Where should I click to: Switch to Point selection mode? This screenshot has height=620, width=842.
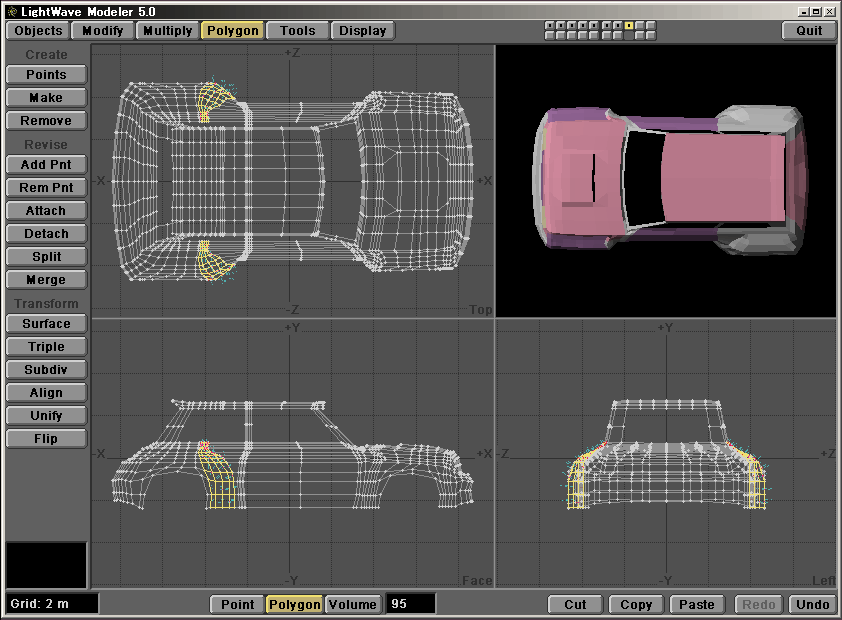point(237,604)
